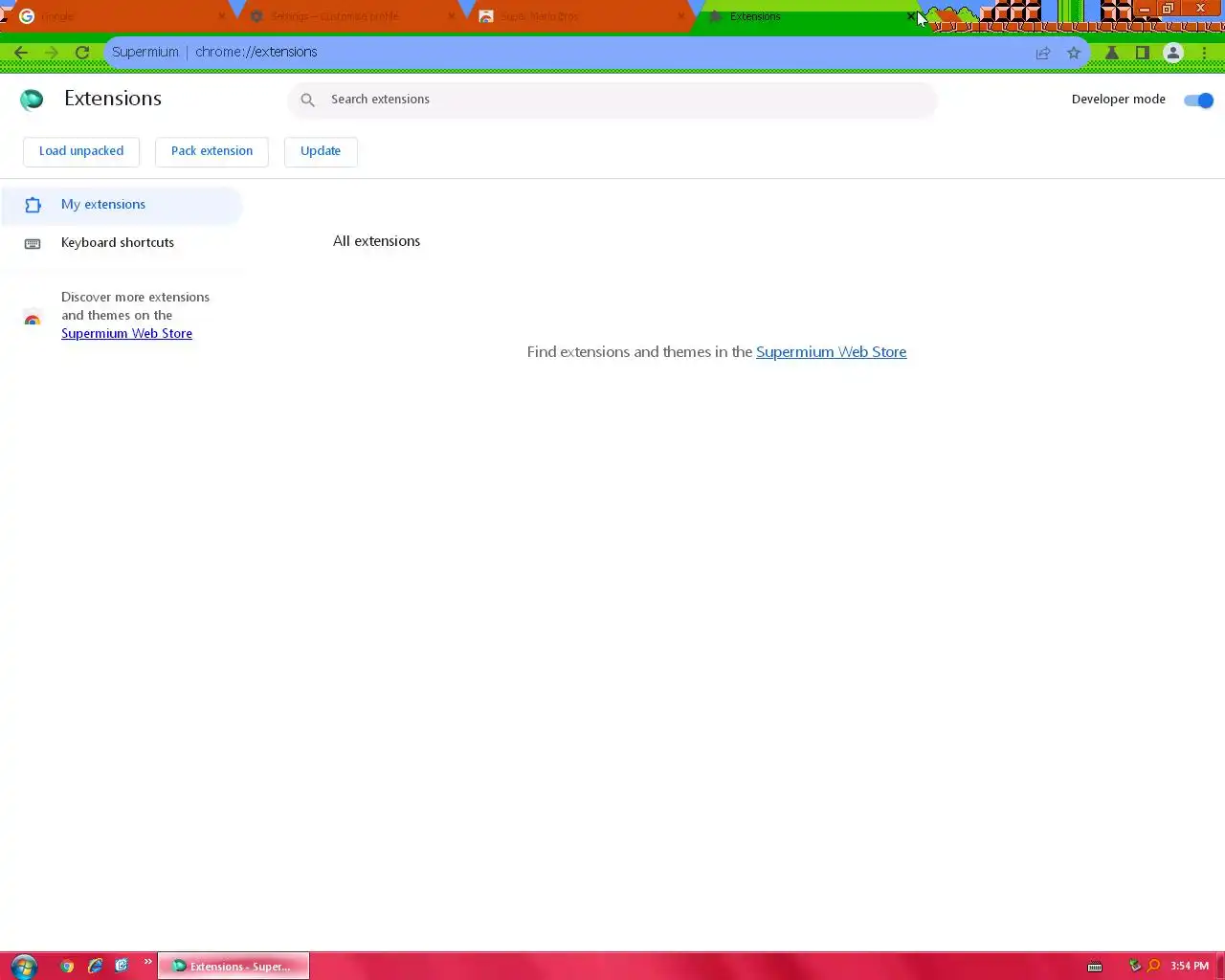The image size is (1225, 980).
Task: Select My extensions in sidebar
Action: pos(122,205)
